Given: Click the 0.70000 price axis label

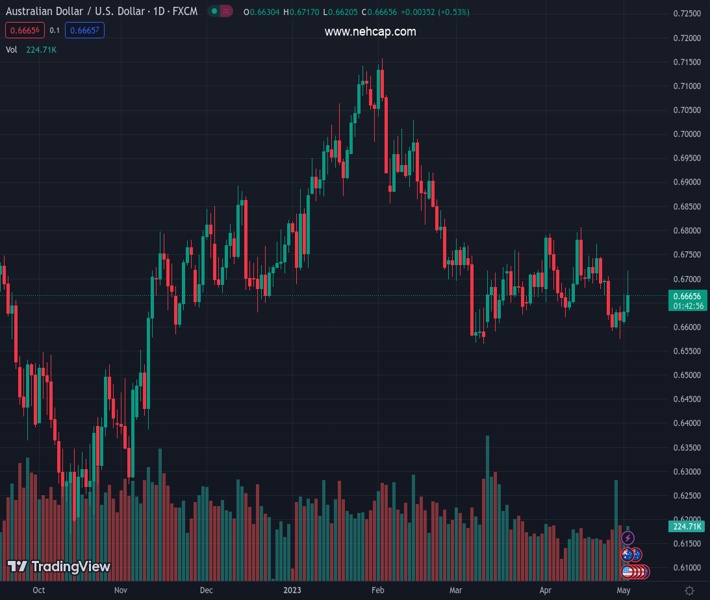Looking at the screenshot, I should coord(687,134).
